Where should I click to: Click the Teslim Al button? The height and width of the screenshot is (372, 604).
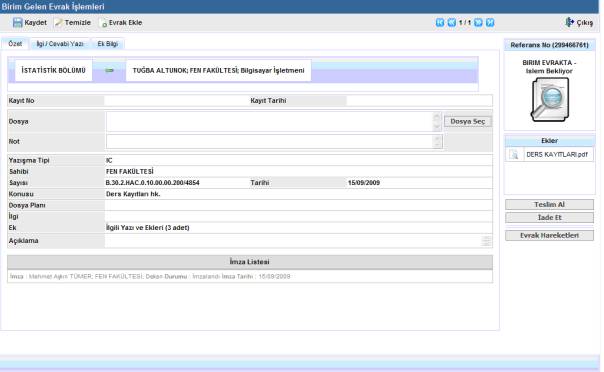tap(549, 204)
